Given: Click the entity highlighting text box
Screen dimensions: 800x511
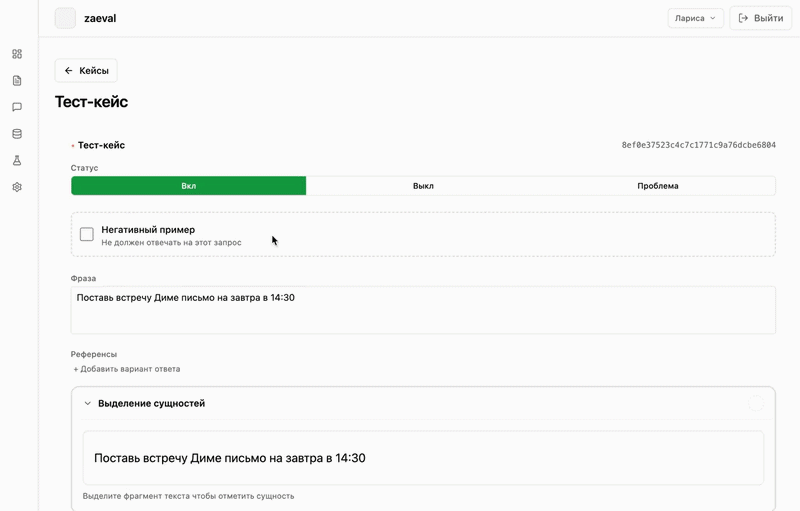Looking at the screenshot, I should tap(423, 458).
